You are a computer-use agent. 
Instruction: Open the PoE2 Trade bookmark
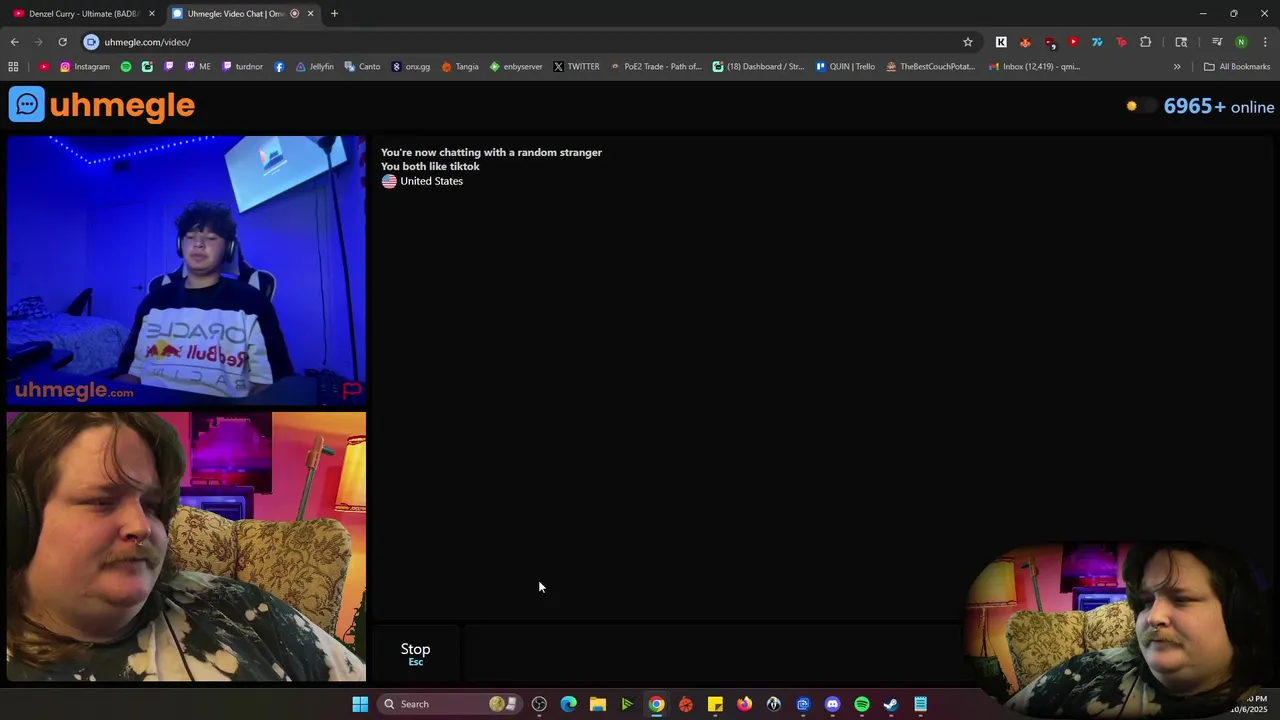[x=656, y=67]
